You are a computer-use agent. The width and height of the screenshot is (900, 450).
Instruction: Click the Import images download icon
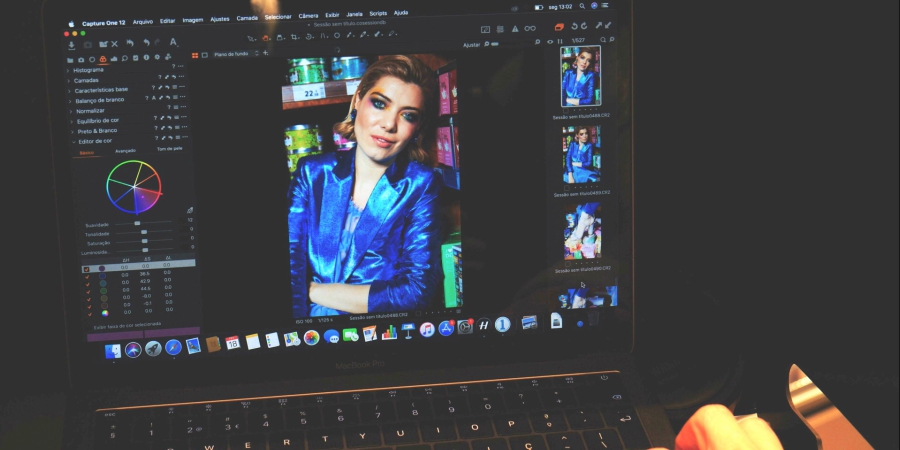point(72,45)
